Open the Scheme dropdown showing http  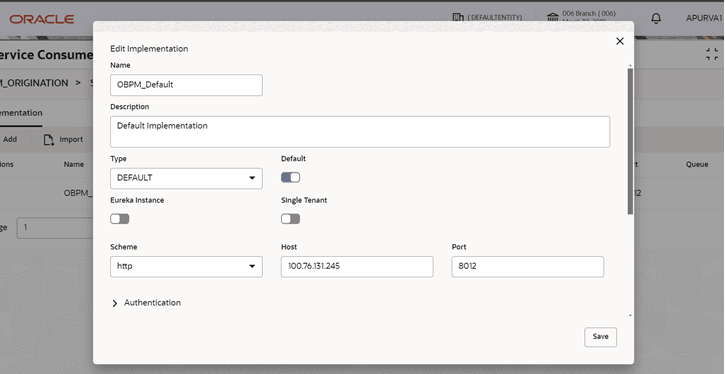click(x=186, y=267)
